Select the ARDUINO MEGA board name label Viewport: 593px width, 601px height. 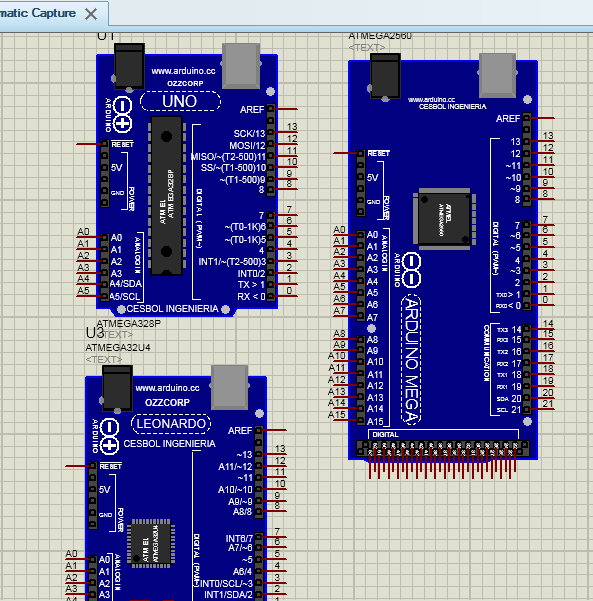412,360
